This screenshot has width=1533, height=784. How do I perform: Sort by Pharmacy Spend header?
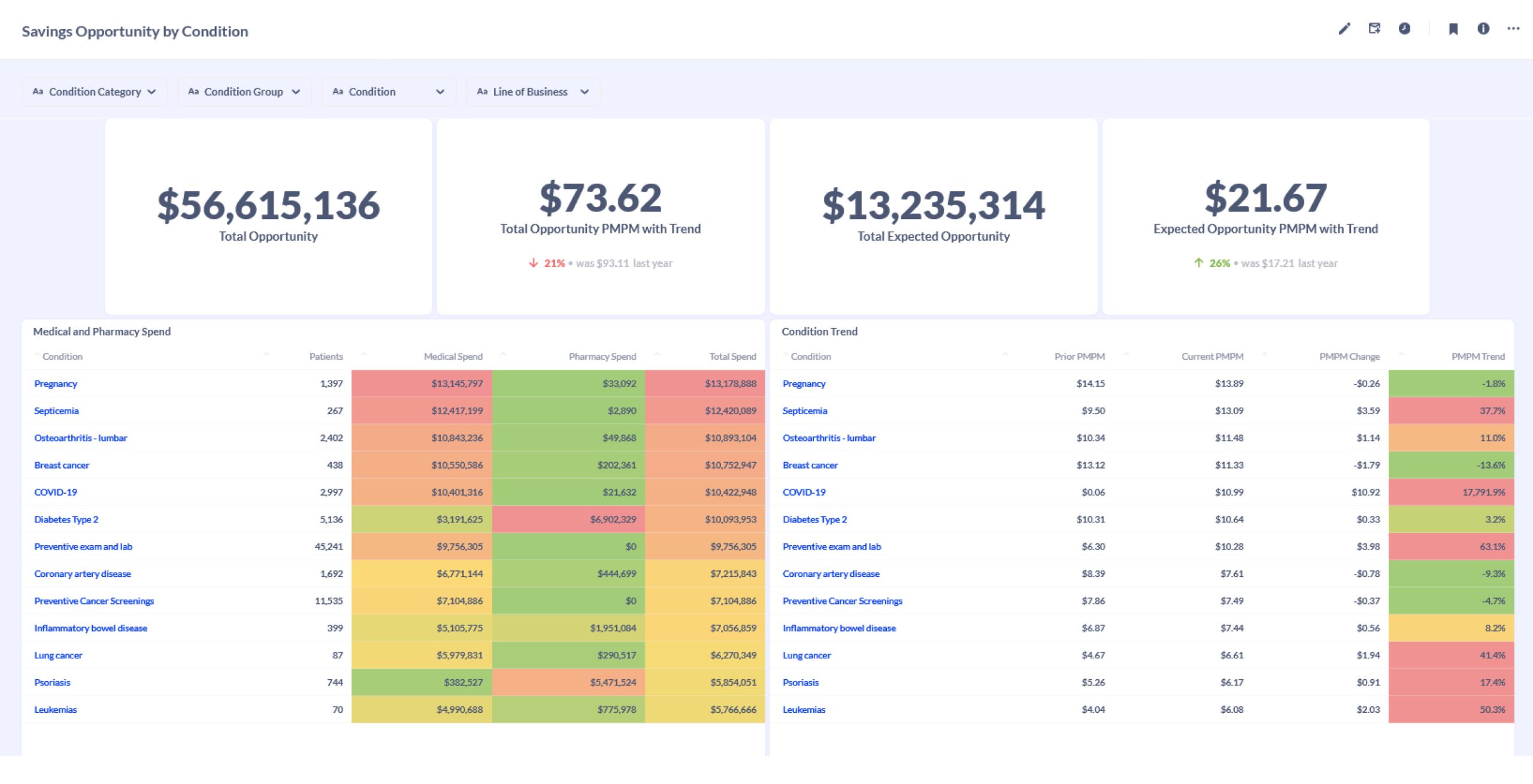pos(602,356)
